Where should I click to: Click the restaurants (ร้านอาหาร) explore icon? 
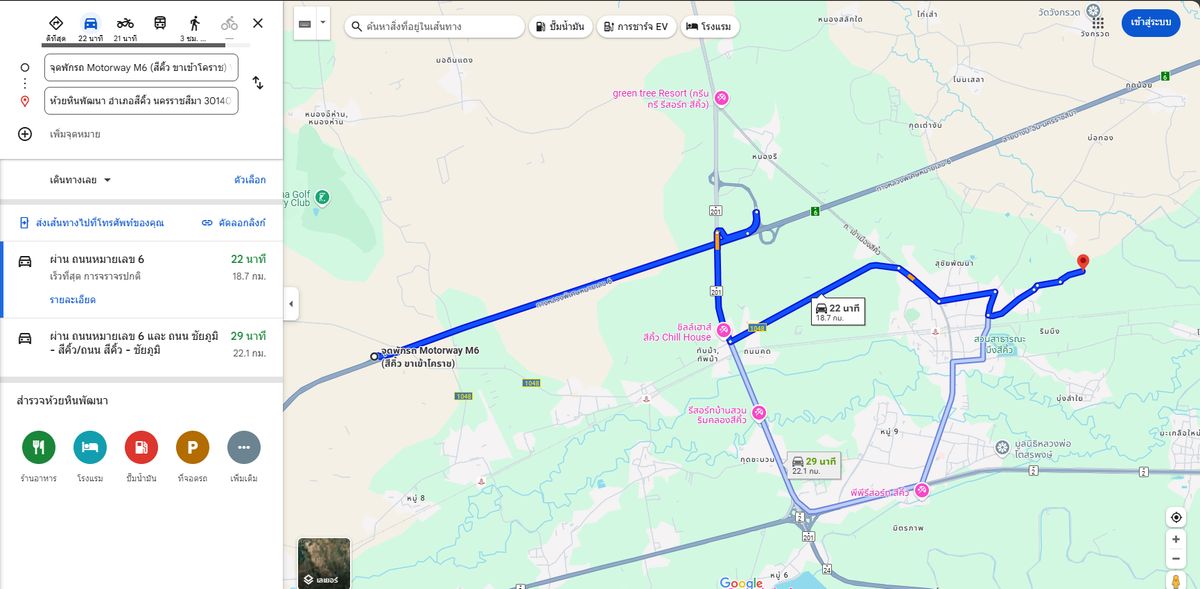(38, 448)
